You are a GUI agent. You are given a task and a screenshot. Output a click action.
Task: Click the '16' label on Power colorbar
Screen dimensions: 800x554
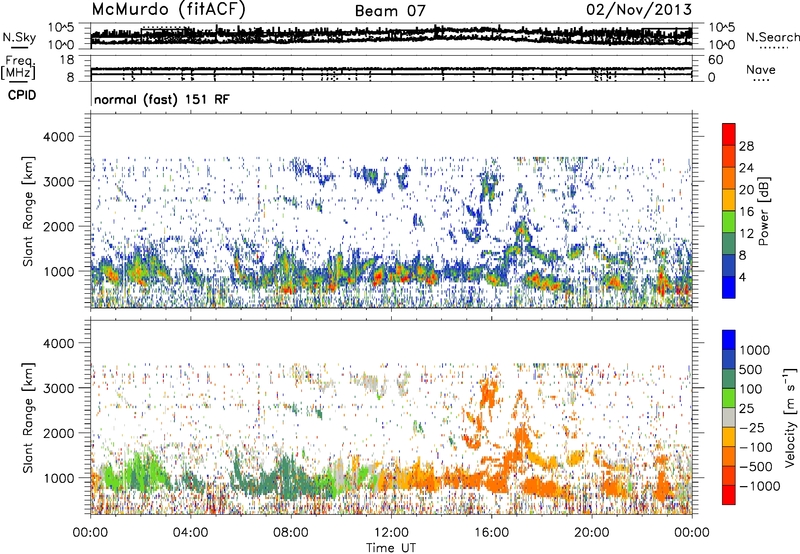pos(746,212)
